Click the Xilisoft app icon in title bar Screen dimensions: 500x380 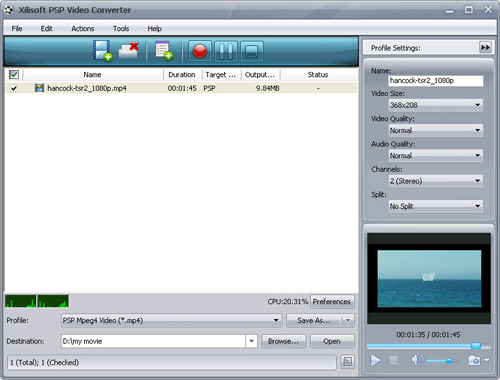point(9,10)
